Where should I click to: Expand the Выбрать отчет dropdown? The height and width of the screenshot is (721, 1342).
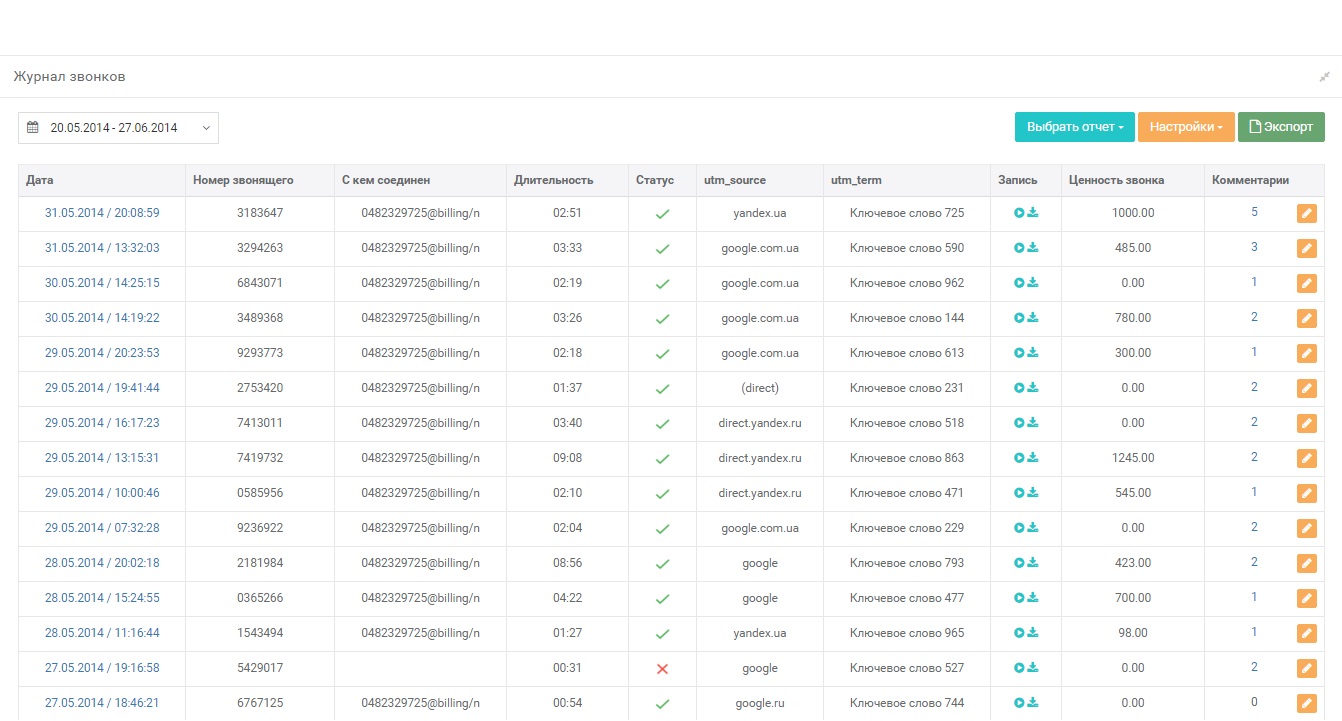1074,127
